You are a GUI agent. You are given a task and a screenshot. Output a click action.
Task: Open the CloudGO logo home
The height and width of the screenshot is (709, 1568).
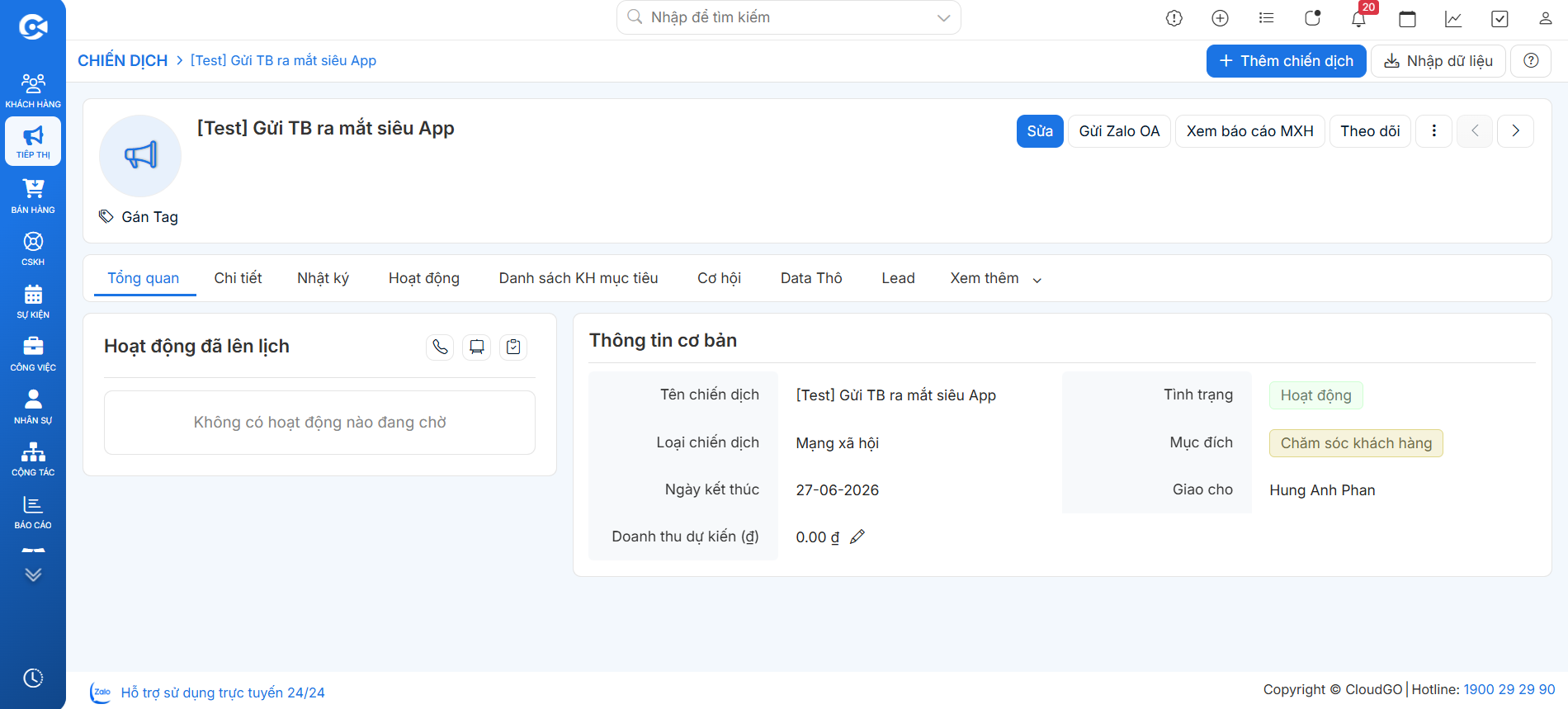click(33, 27)
